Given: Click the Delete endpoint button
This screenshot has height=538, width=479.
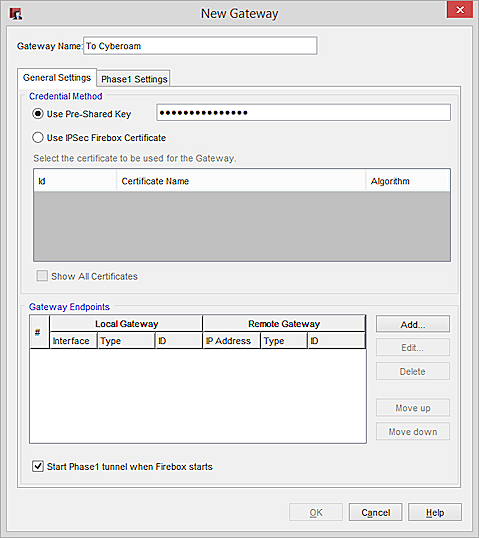Looking at the screenshot, I should pos(413,371).
